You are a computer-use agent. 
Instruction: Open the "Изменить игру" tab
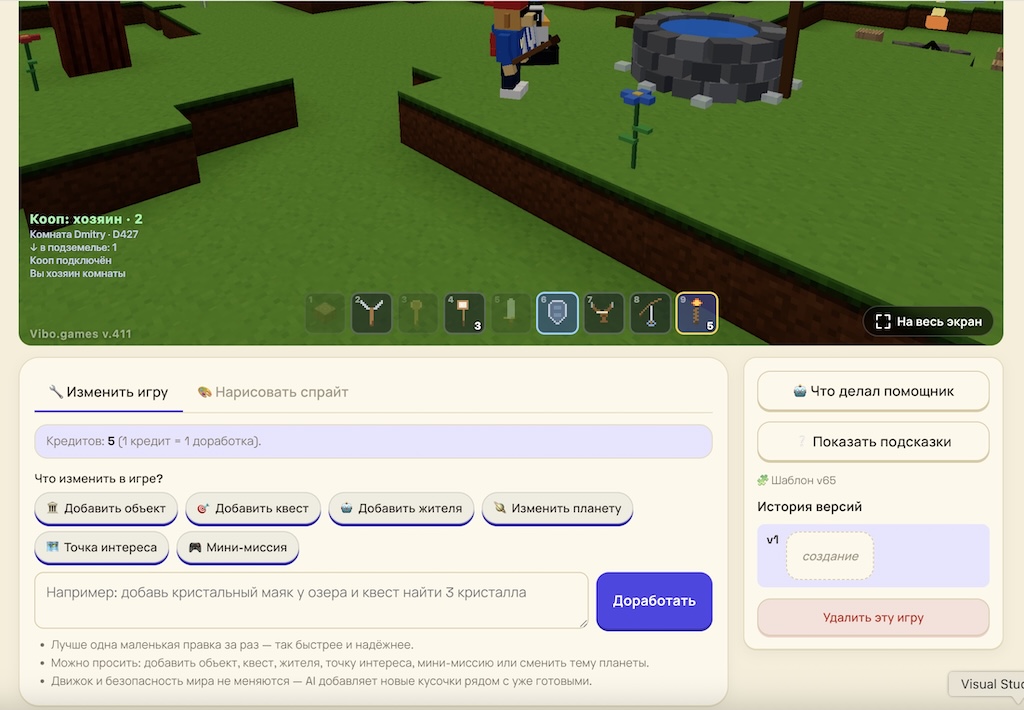tap(108, 392)
